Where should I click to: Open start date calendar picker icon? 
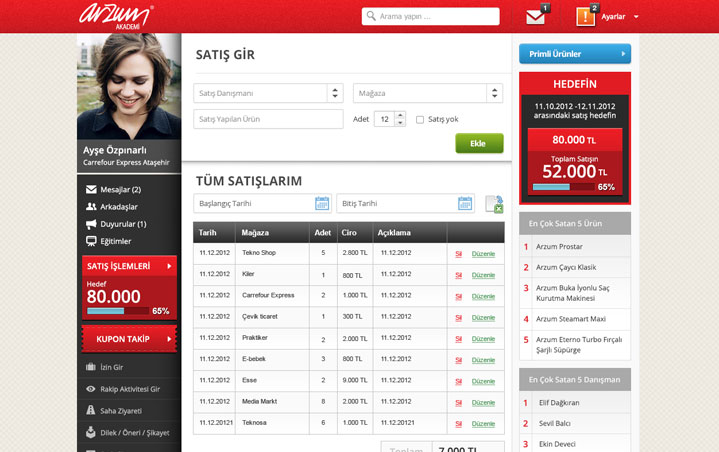pos(322,203)
